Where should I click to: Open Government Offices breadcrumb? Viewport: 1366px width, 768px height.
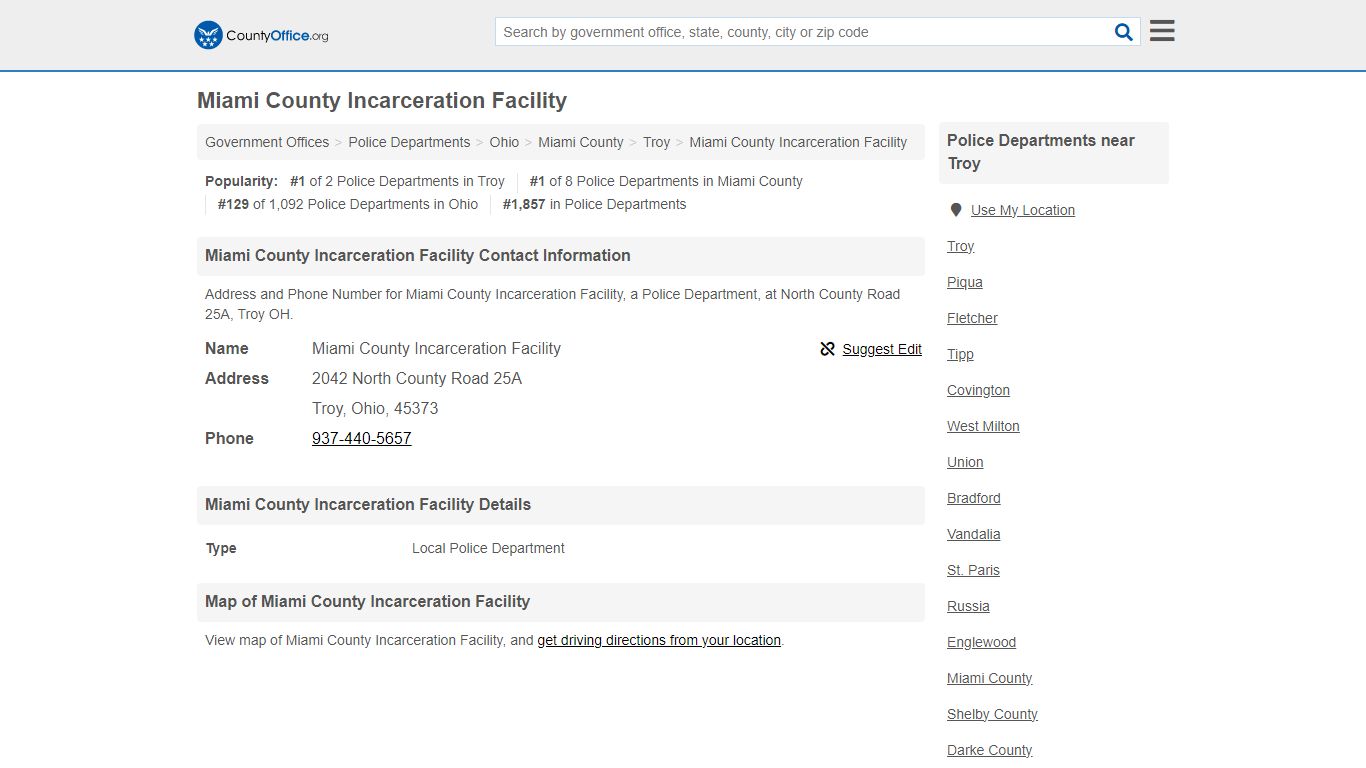tap(267, 142)
